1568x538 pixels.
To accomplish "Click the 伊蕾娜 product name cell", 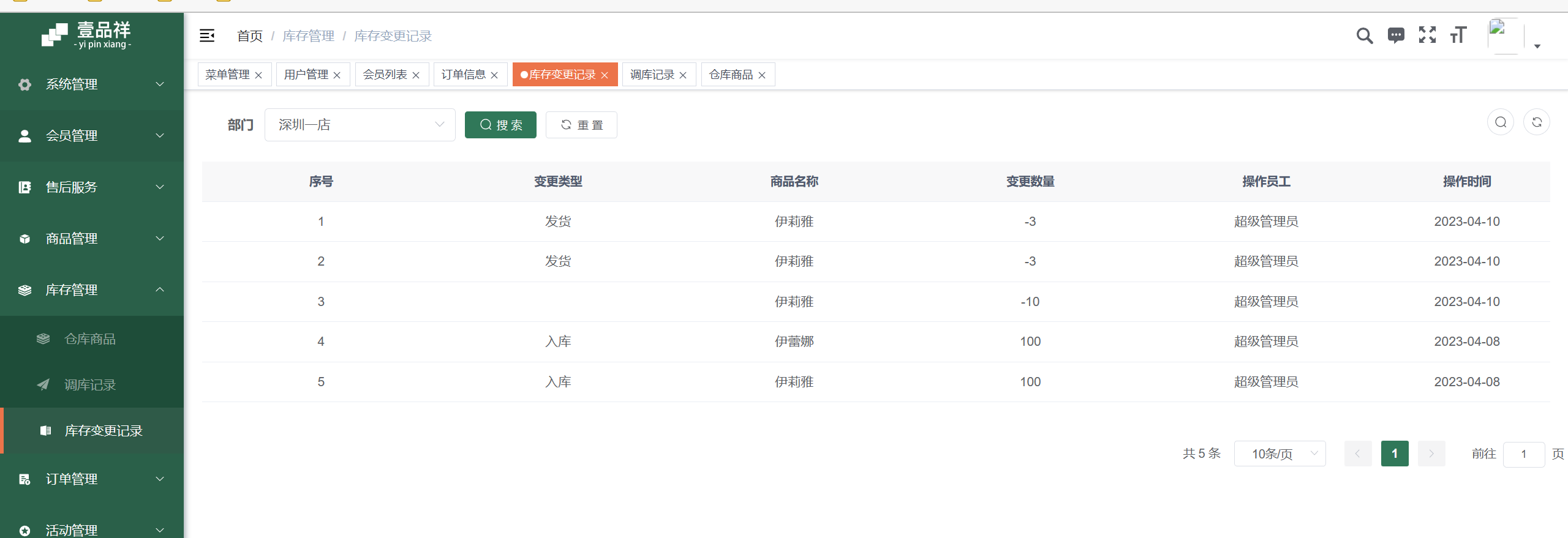I will 794,342.
